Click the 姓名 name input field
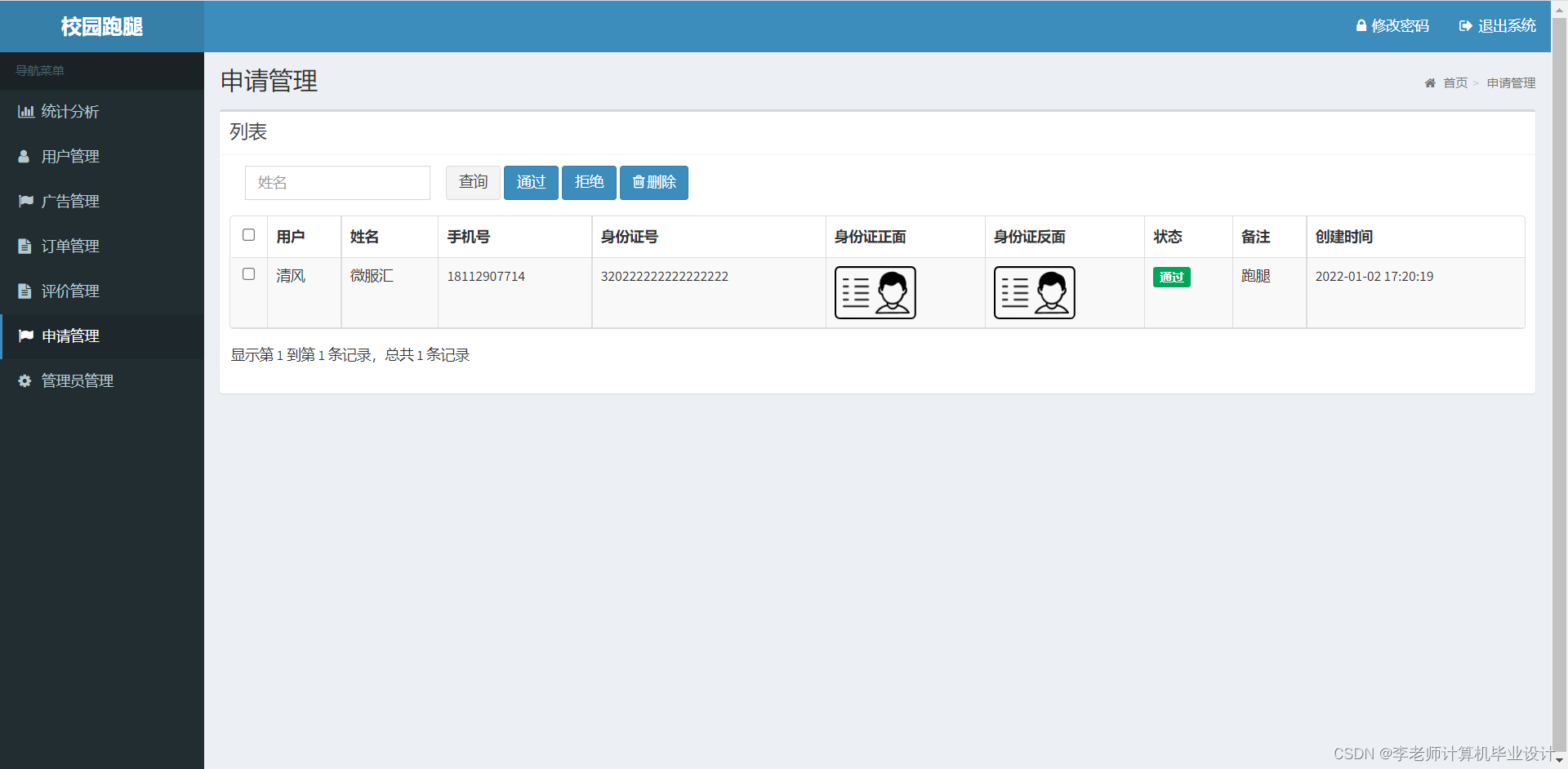1568x769 pixels. pyautogui.click(x=337, y=182)
